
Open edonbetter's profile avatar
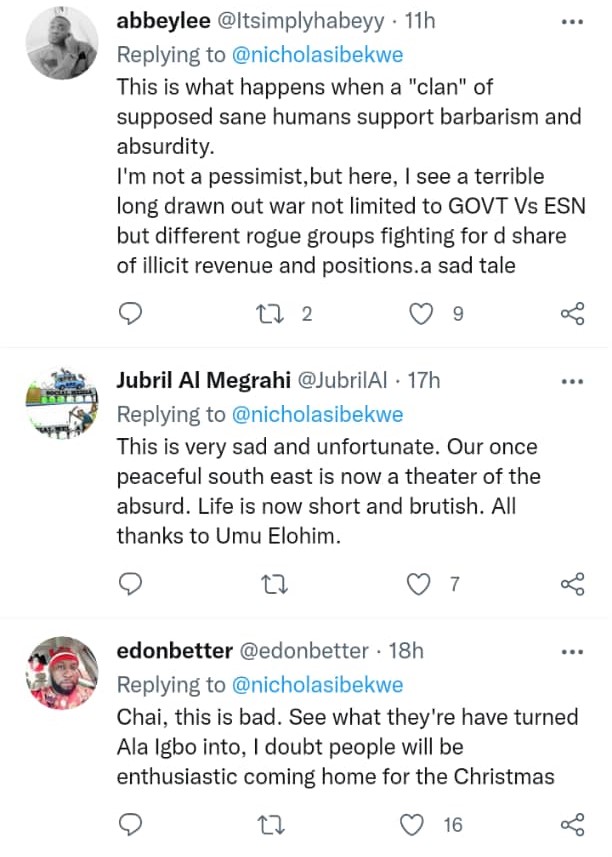pyautogui.click(x=61, y=675)
